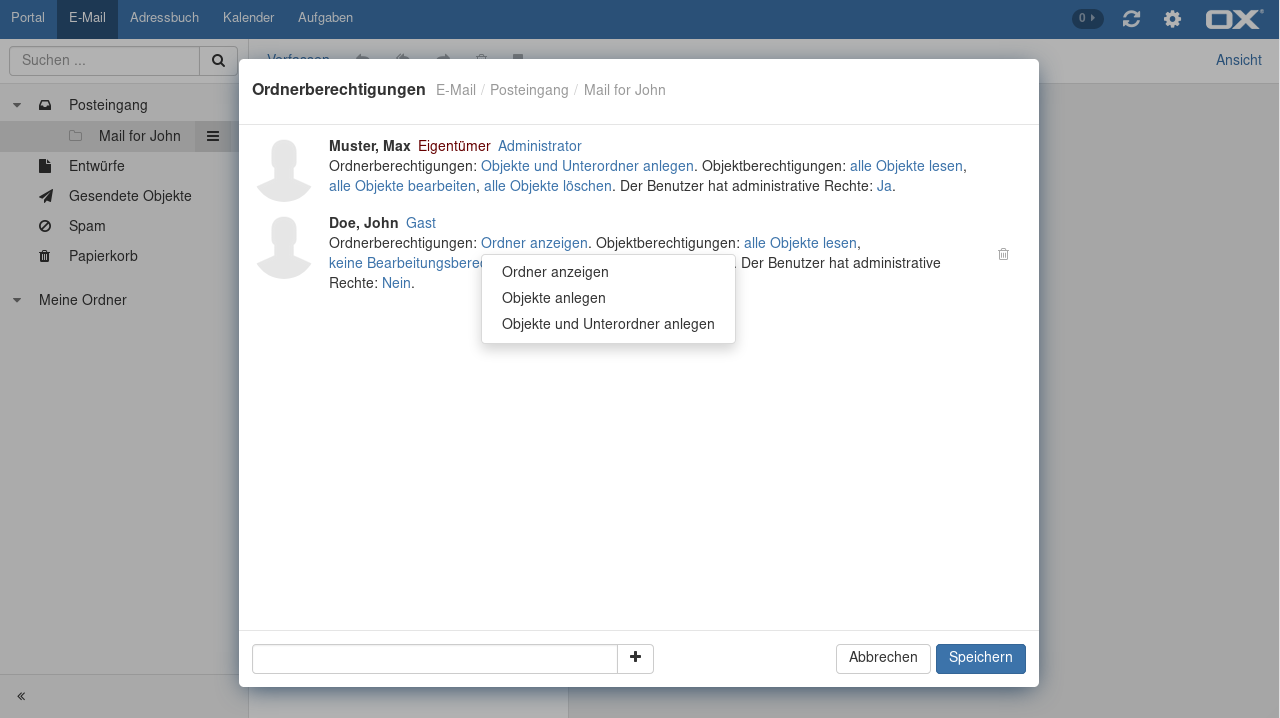Click the plus icon to add user
The width and height of the screenshot is (1280, 718).
coord(635,658)
